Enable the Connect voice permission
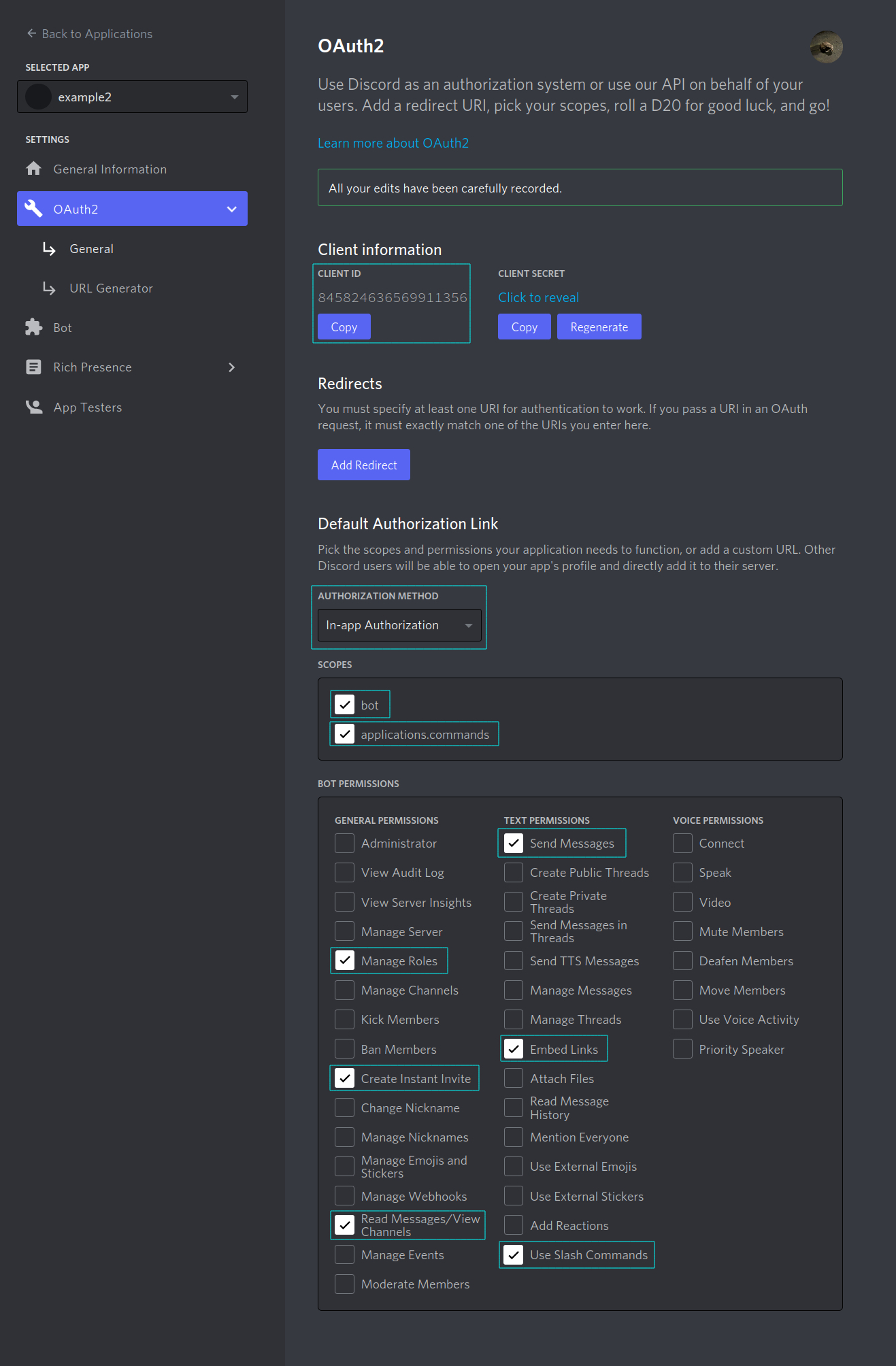Image resolution: width=896 pixels, height=1366 pixels. [x=682, y=843]
